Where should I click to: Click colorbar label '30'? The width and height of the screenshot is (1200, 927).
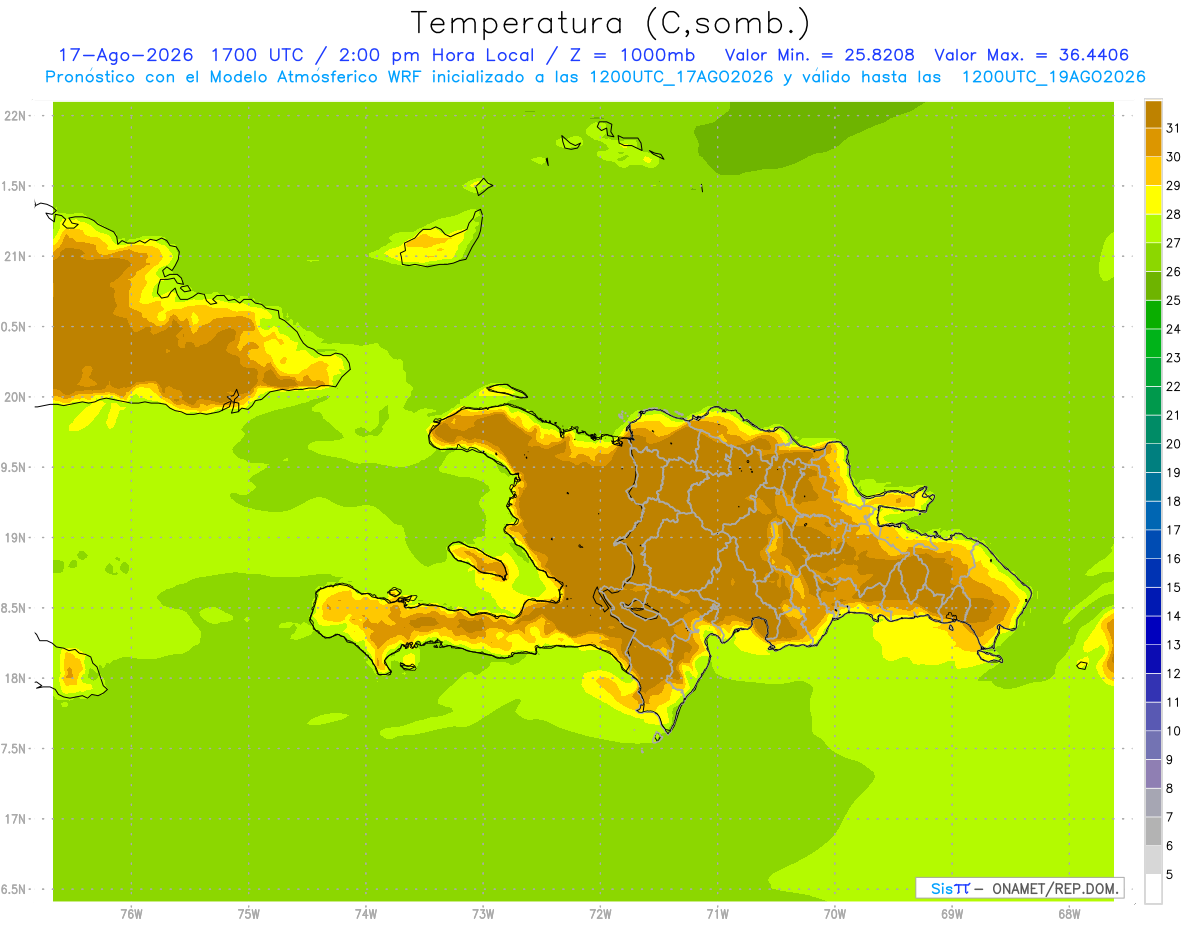tap(1173, 157)
